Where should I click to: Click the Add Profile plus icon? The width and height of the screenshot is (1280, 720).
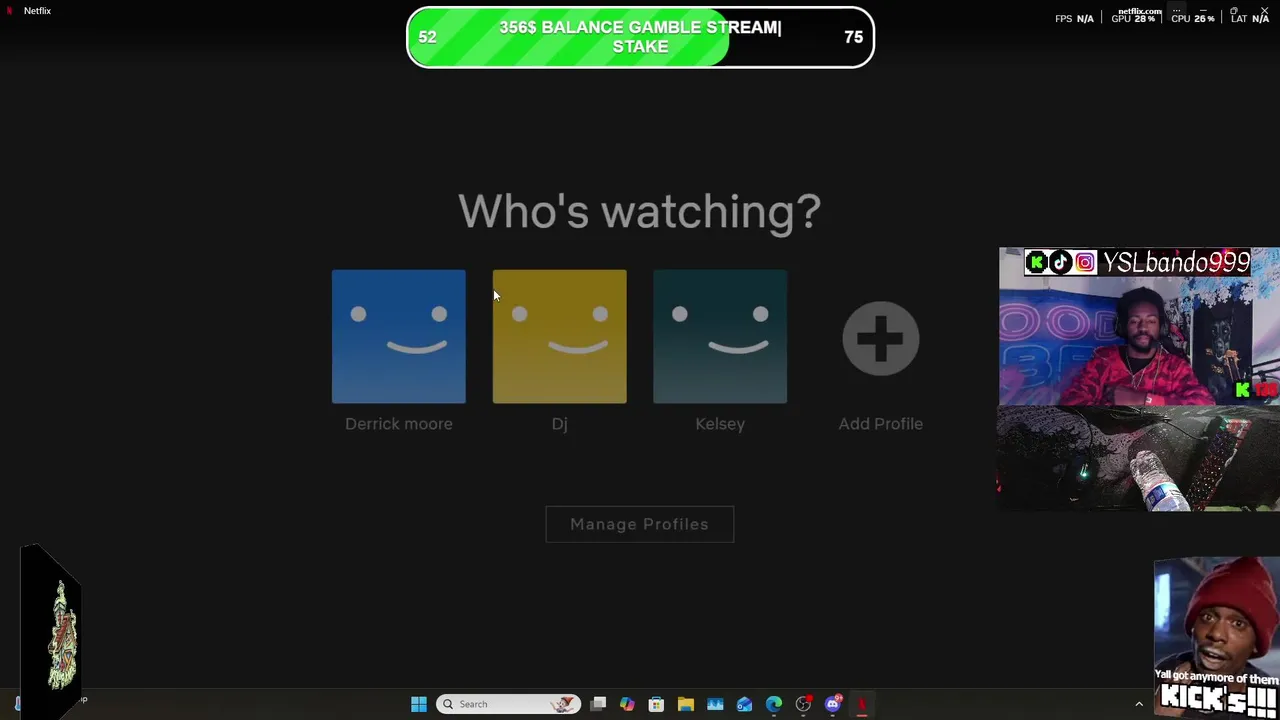(880, 338)
